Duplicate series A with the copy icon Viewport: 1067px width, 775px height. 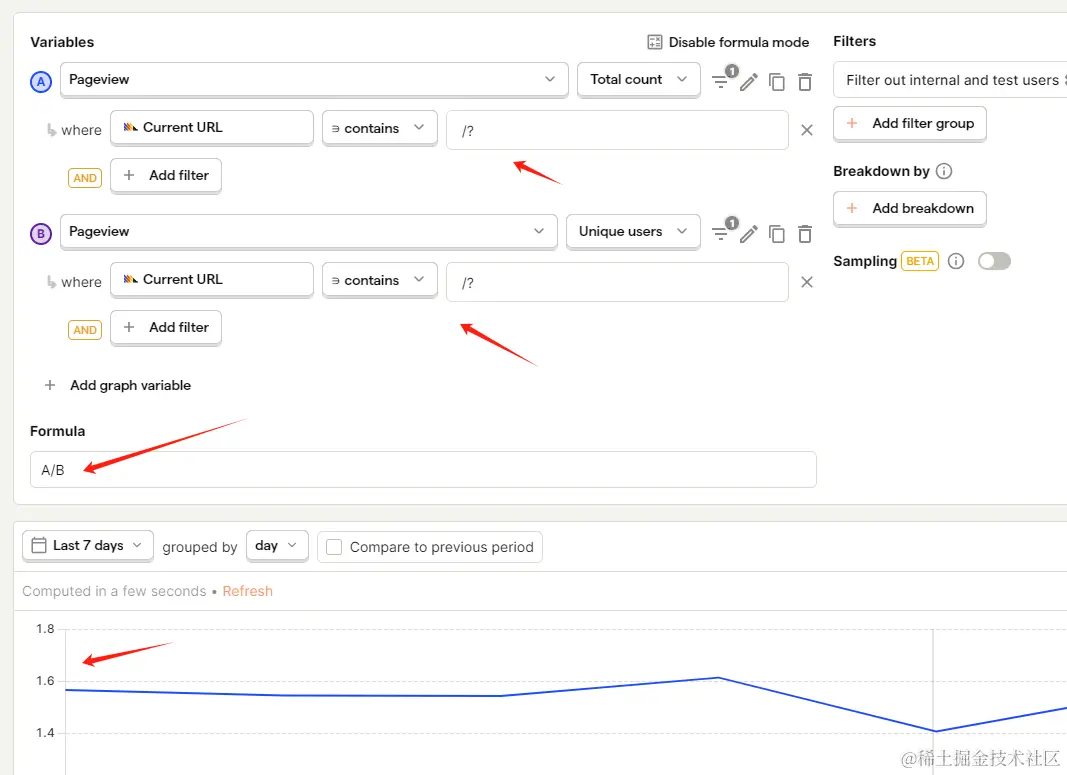[x=777, y=81]
